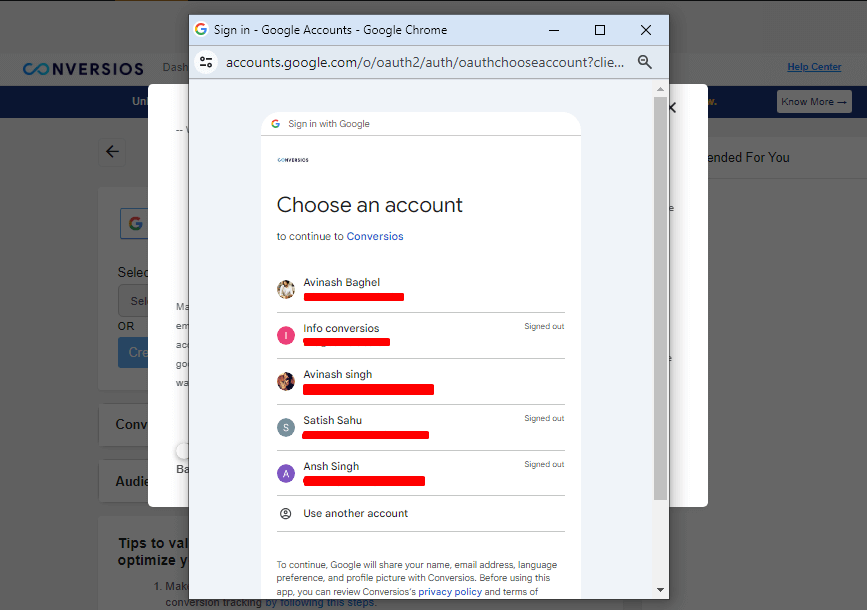The width and height of the screenshot is (867, 610).
Task: Choose the Satish Sahu account
Action: pos(421,427)
